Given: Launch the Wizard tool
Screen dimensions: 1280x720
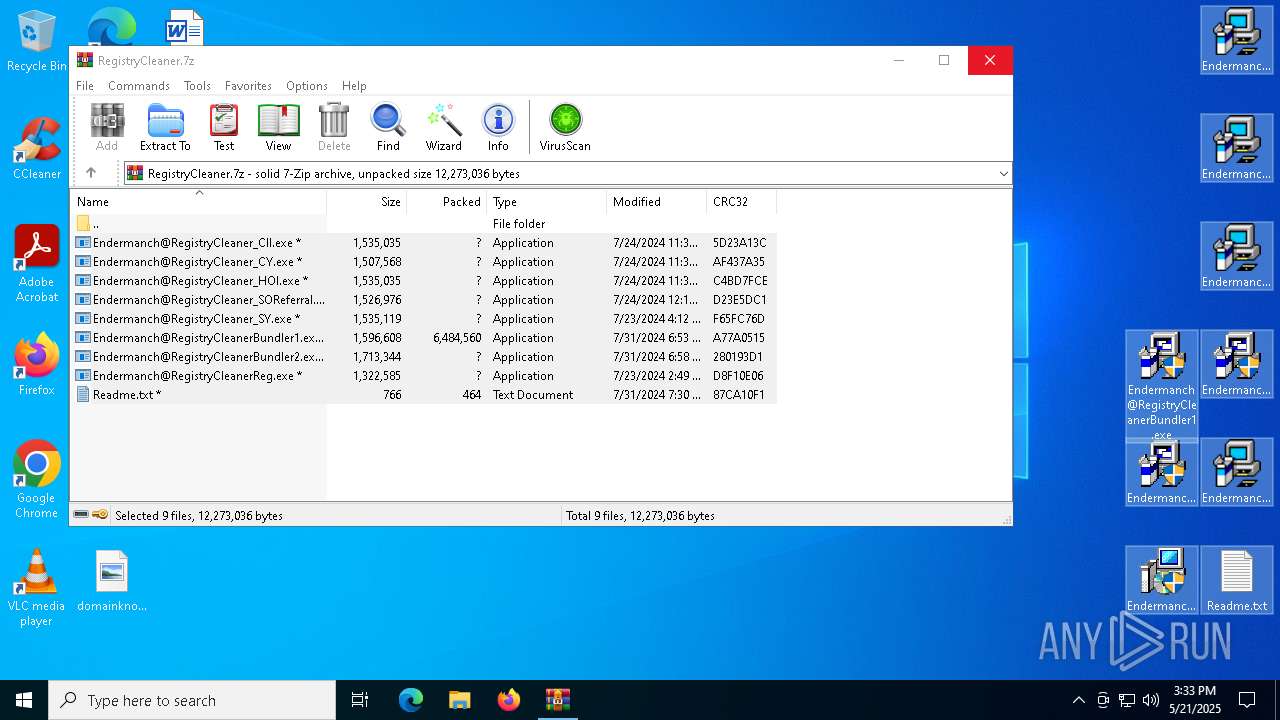Looking at the screenshot, I should [443, 127].
